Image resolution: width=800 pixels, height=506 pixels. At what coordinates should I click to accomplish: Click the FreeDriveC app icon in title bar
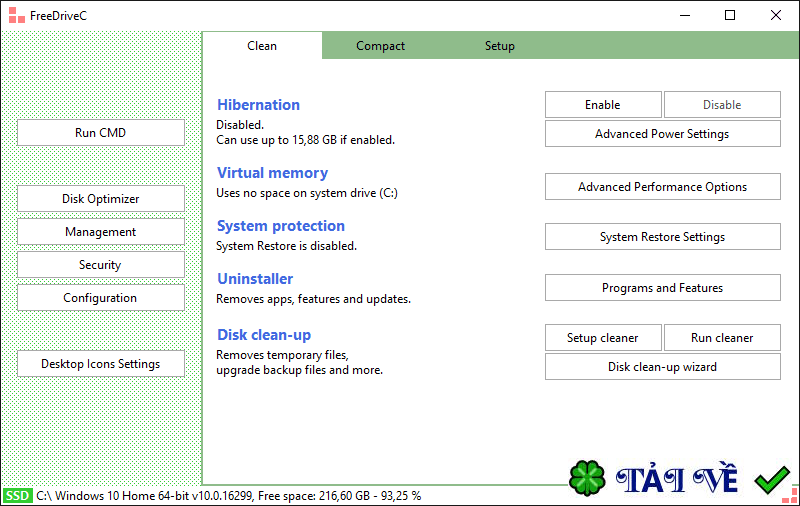[x=15, y=15]
